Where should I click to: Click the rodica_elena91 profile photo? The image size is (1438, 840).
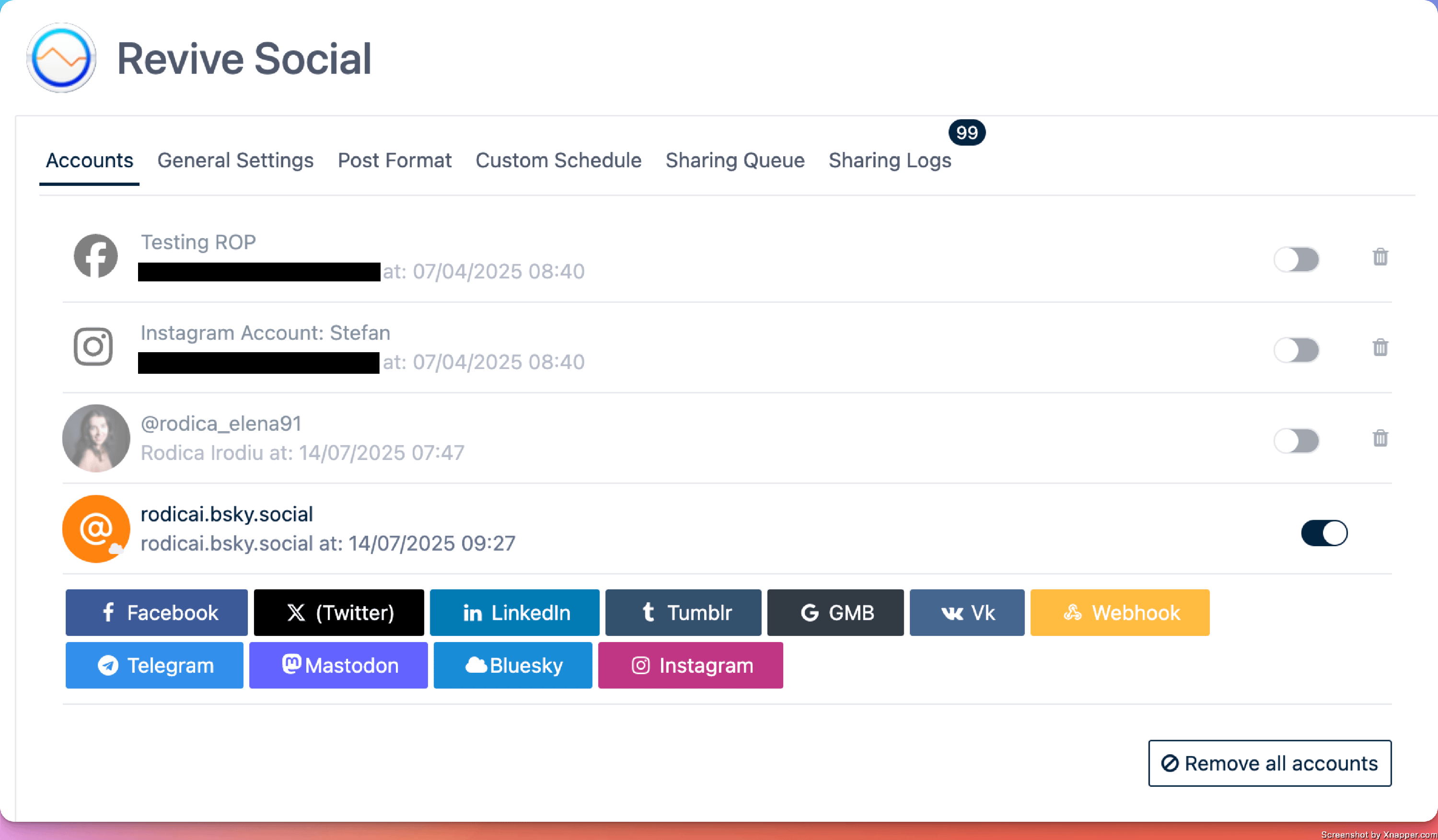point(96,438)
